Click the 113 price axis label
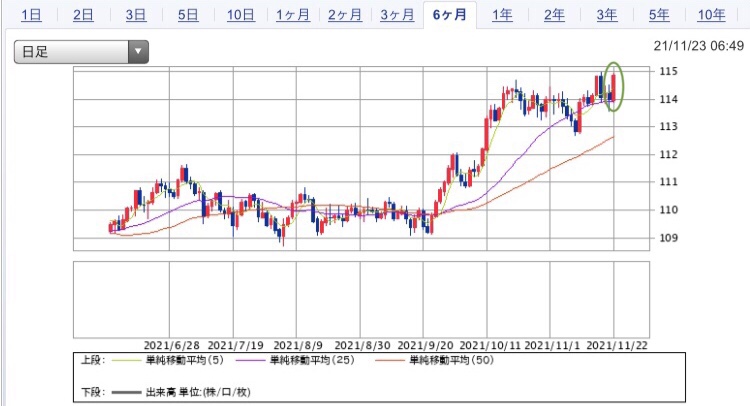The width and height of the screenshot is (750, 406). click(x=668, y=126)
